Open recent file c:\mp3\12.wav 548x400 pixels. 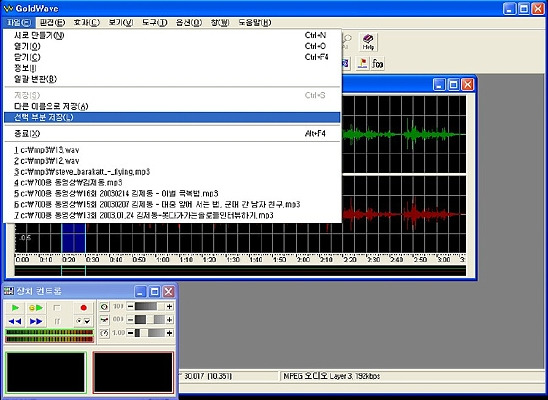pyautogui.click(x=172, y=161)
